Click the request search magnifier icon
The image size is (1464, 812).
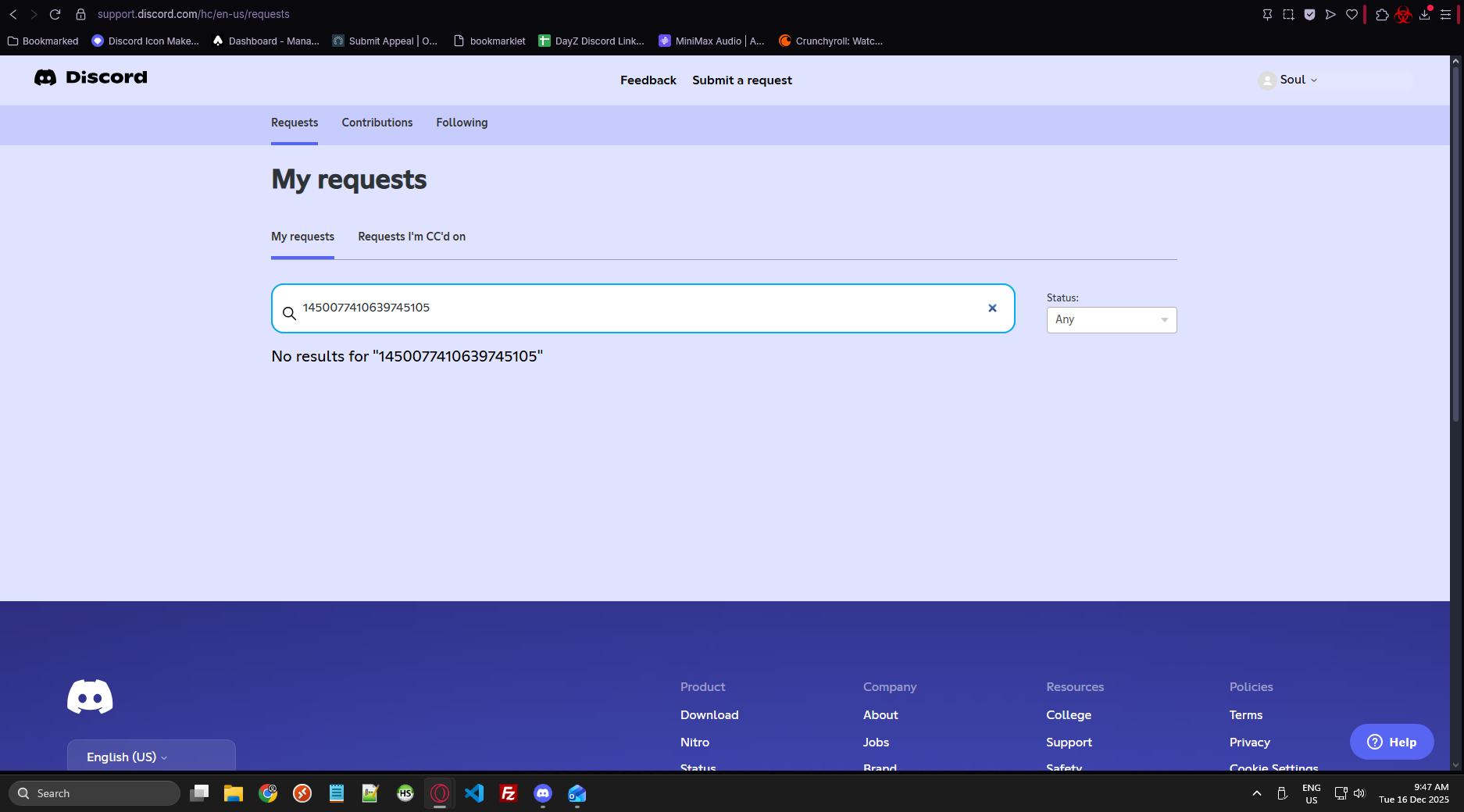pyautogui.click(x=289, y=313)
